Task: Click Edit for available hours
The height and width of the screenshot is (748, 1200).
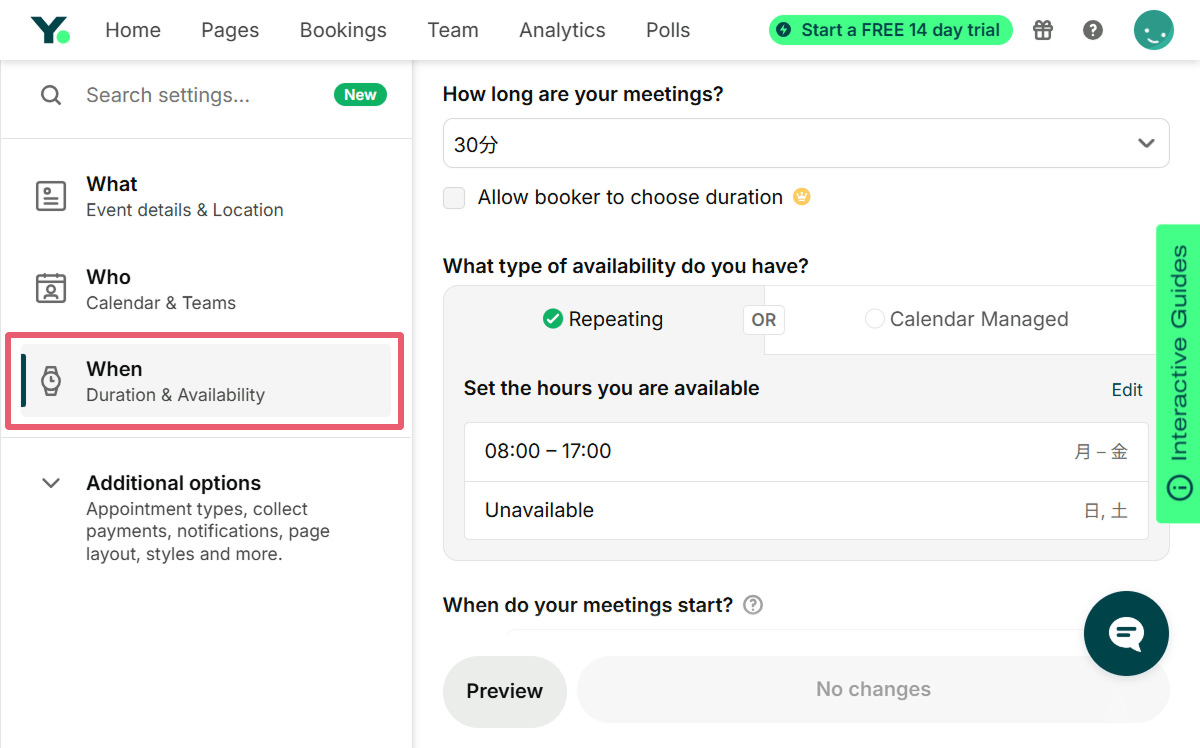Action: [1127, 390]
